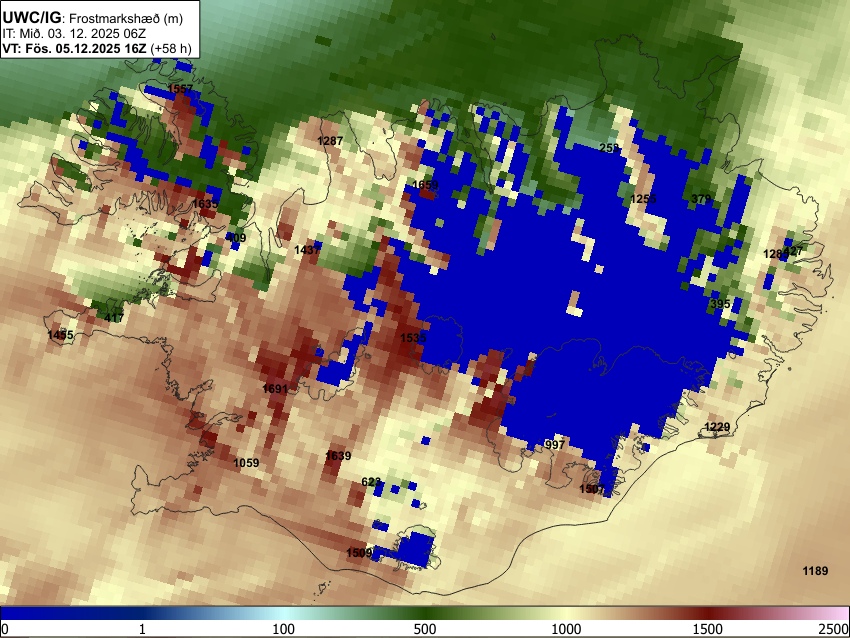Click the 0 label on the color scale
850x638 pixels.
pos(5,629)
